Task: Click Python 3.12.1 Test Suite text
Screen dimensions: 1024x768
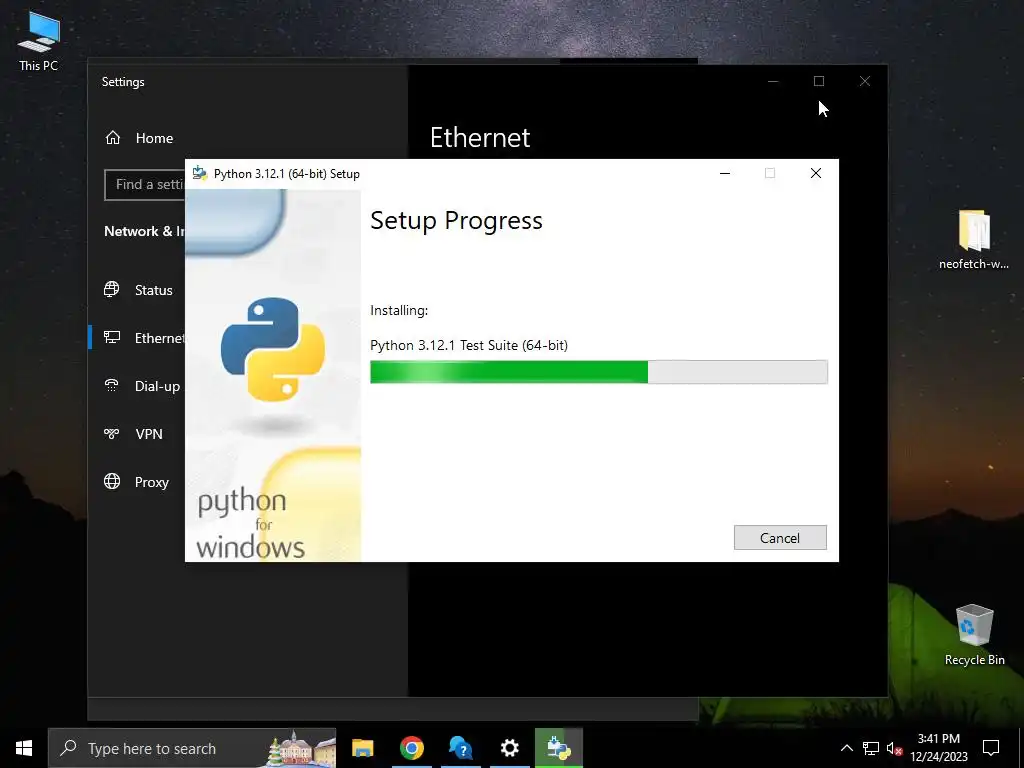Action: (469, 345)
